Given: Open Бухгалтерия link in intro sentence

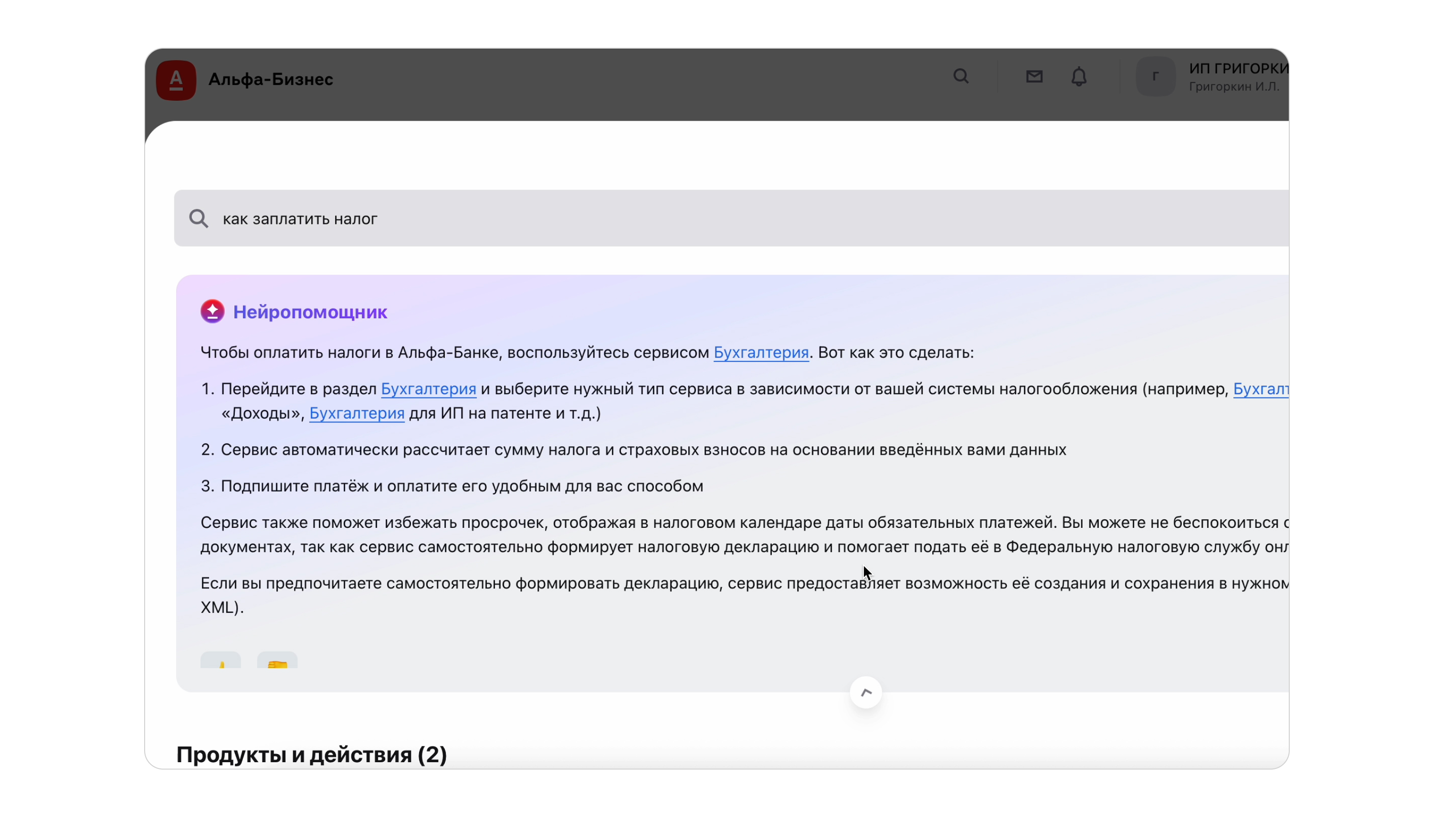Looking at the screenshot, I should (761, 352).
